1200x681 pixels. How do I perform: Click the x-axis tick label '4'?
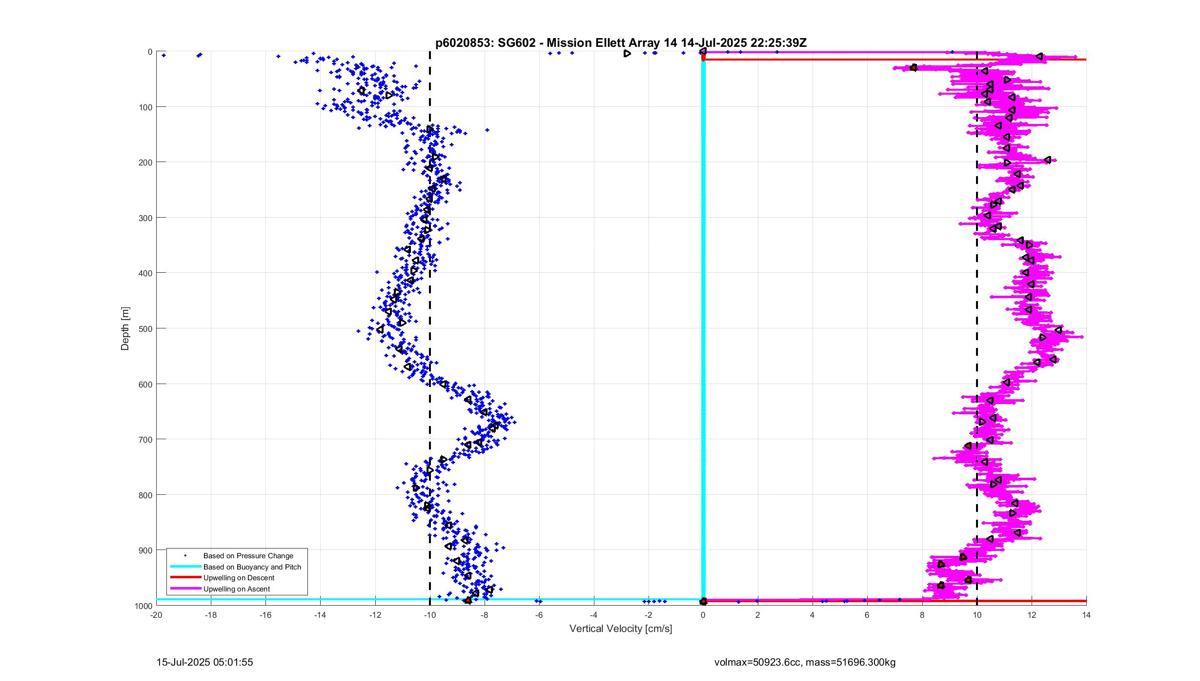[812, 615]
